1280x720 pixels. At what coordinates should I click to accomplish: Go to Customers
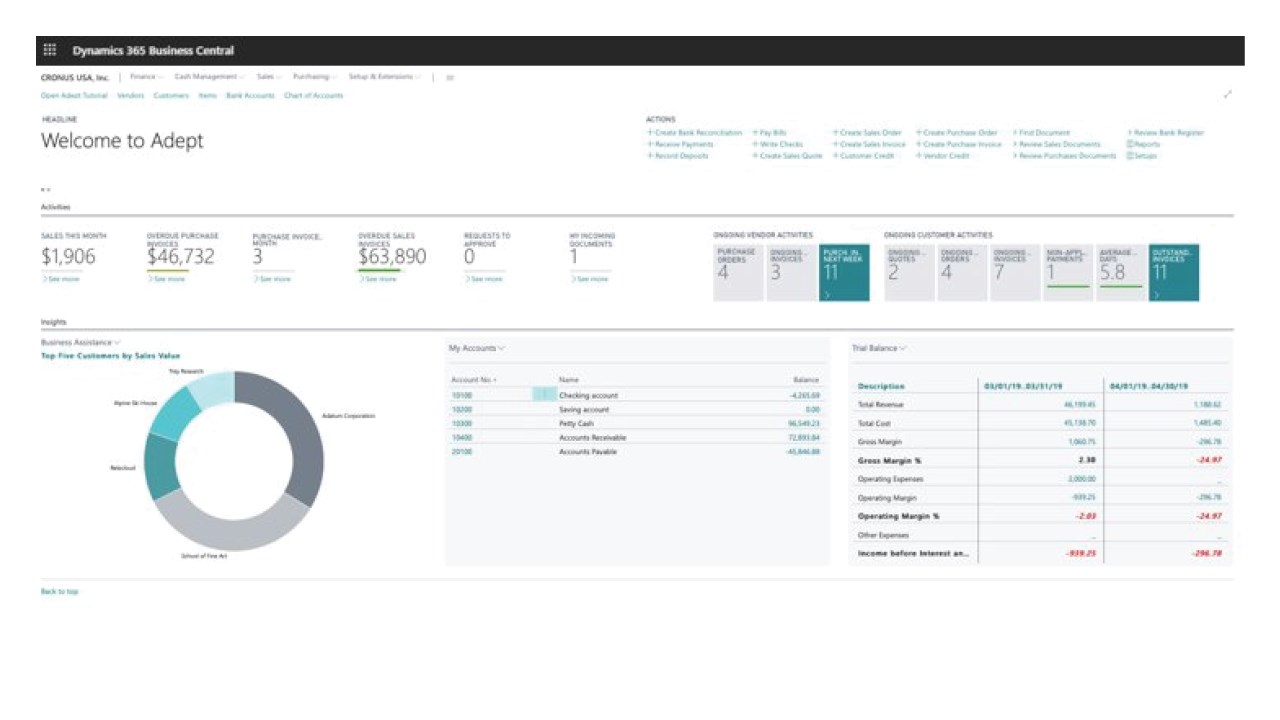tap(171, 96)
